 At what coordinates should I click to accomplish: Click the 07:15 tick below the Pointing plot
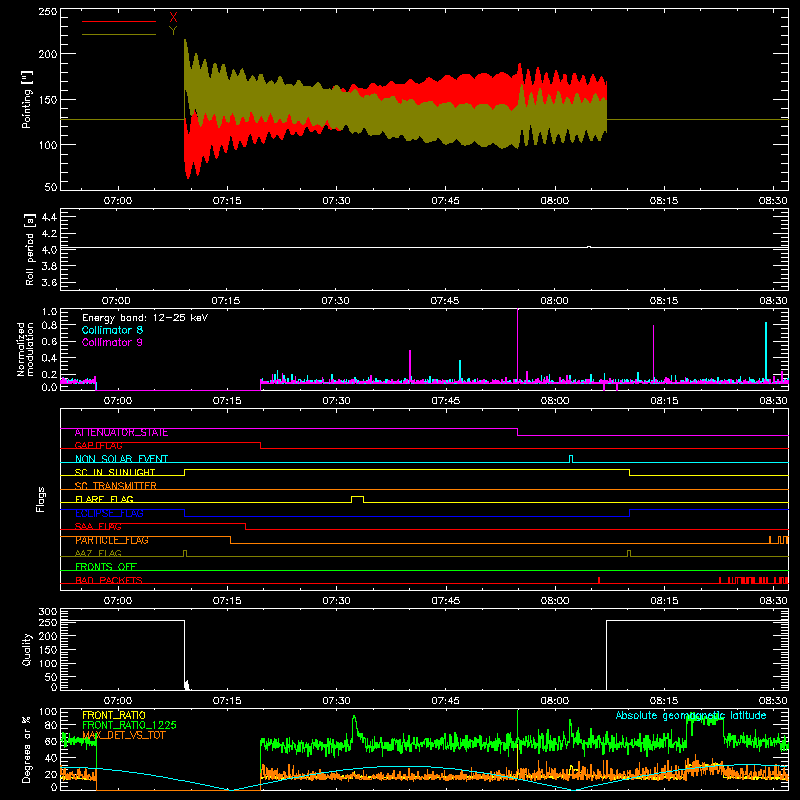point(227,201)
